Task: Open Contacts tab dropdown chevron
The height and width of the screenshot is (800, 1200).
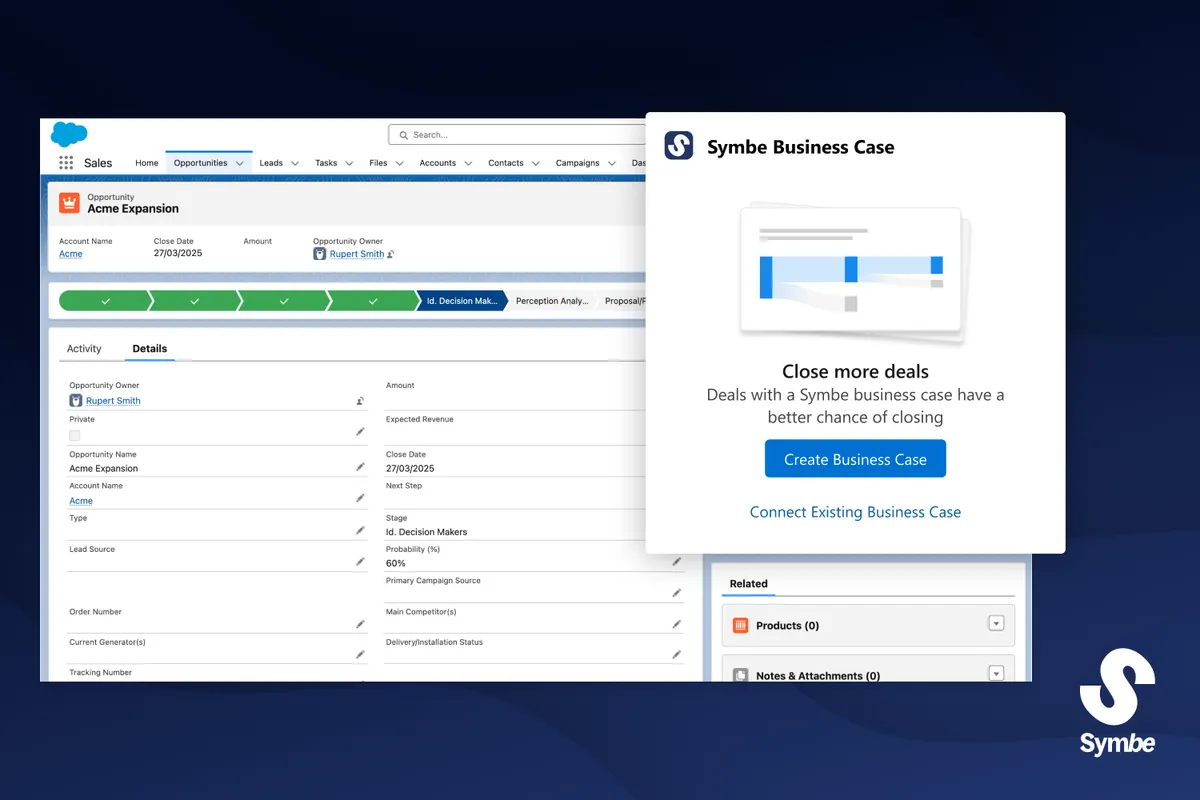Action: click(x=536, y=163)
